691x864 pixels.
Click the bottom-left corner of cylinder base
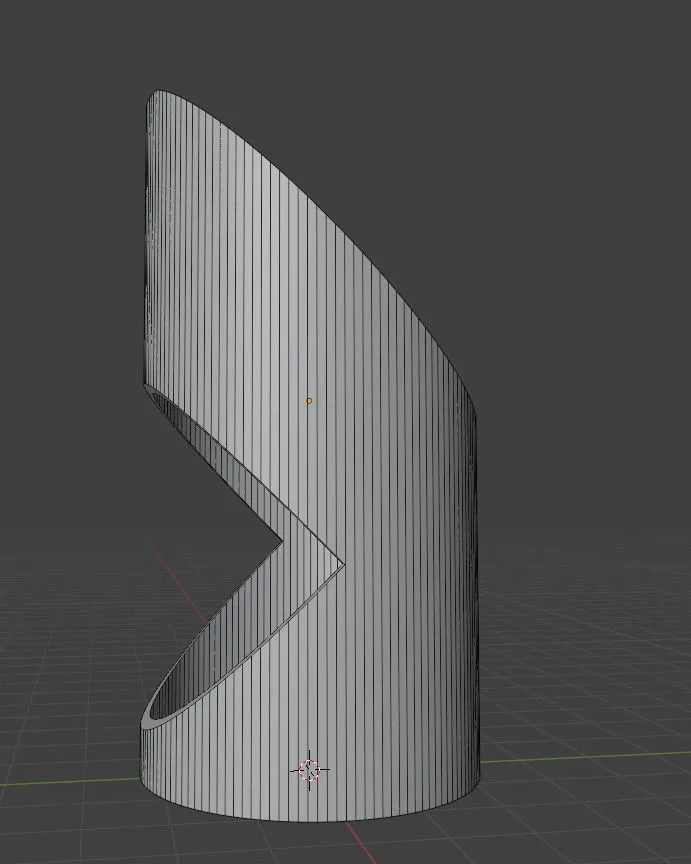tap(141, 775)
